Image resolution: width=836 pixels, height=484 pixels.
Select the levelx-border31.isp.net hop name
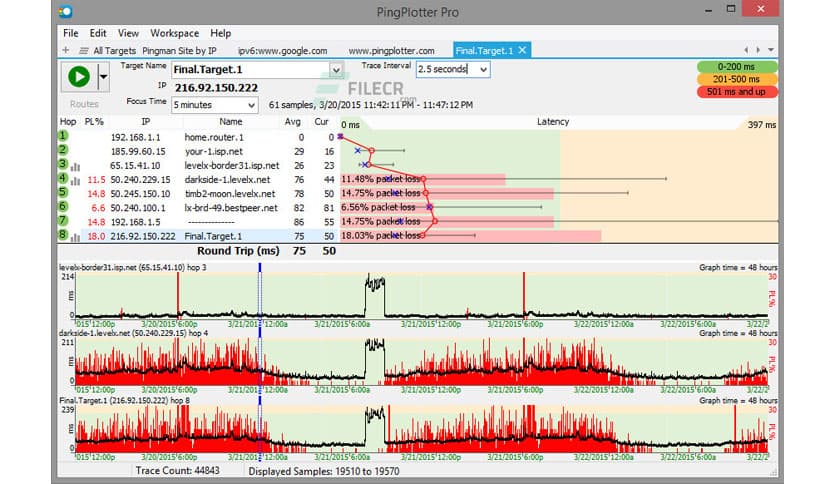(232, 166)
